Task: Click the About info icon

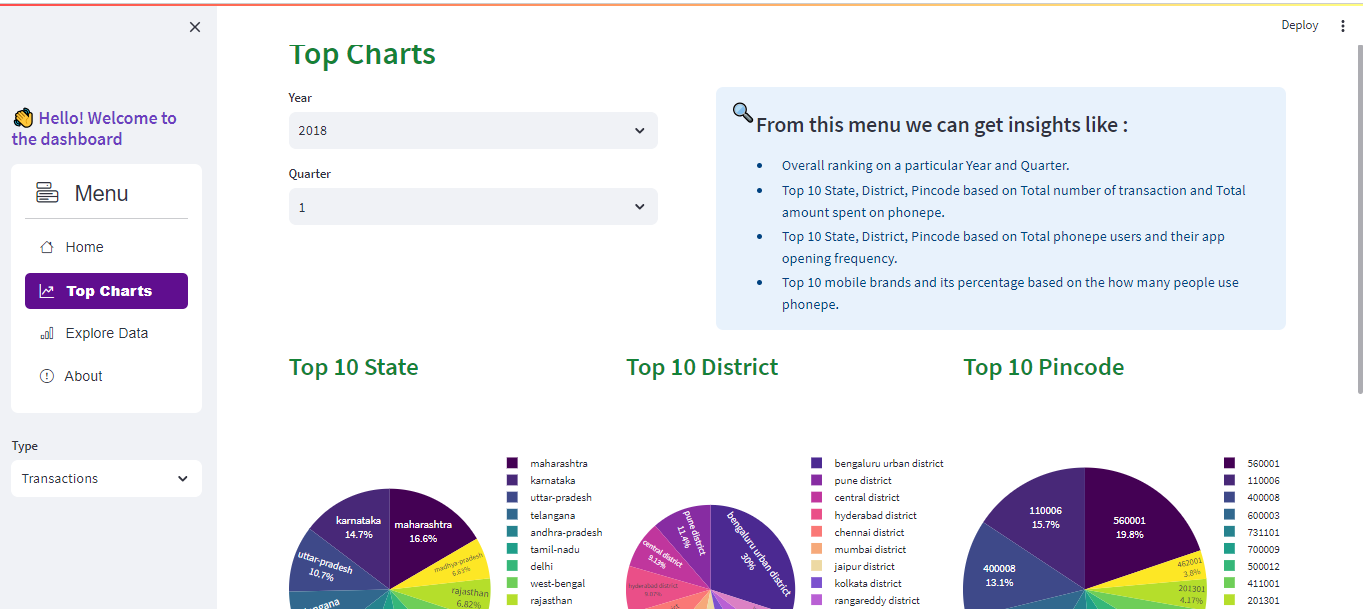Action: click(47, 375)
